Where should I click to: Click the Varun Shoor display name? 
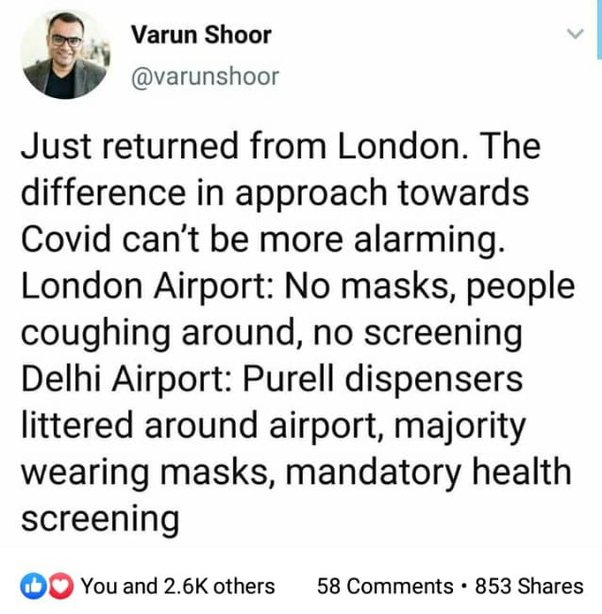[x=201, y=35]
